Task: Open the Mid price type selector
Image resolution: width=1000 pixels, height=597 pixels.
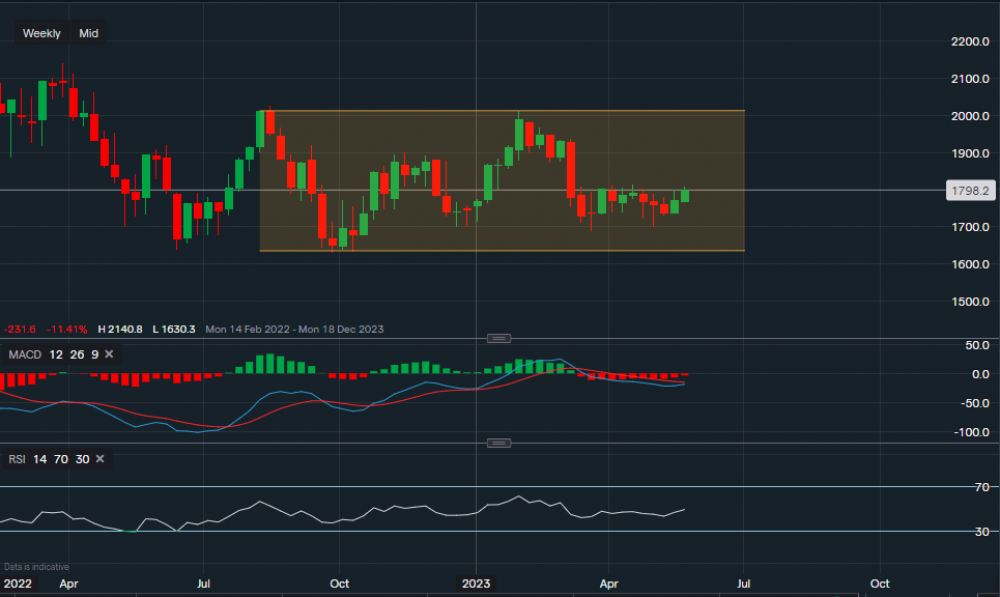Action: coord(89,33)
